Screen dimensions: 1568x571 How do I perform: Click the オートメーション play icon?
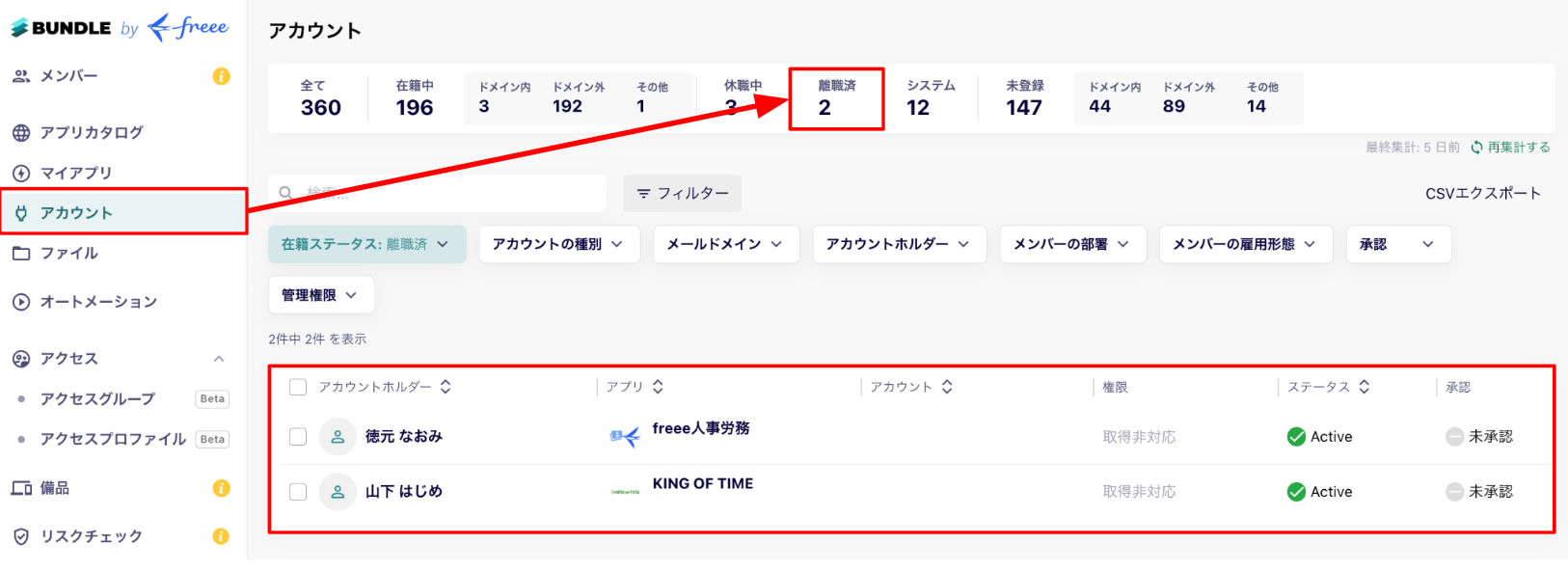pos(21,302)
